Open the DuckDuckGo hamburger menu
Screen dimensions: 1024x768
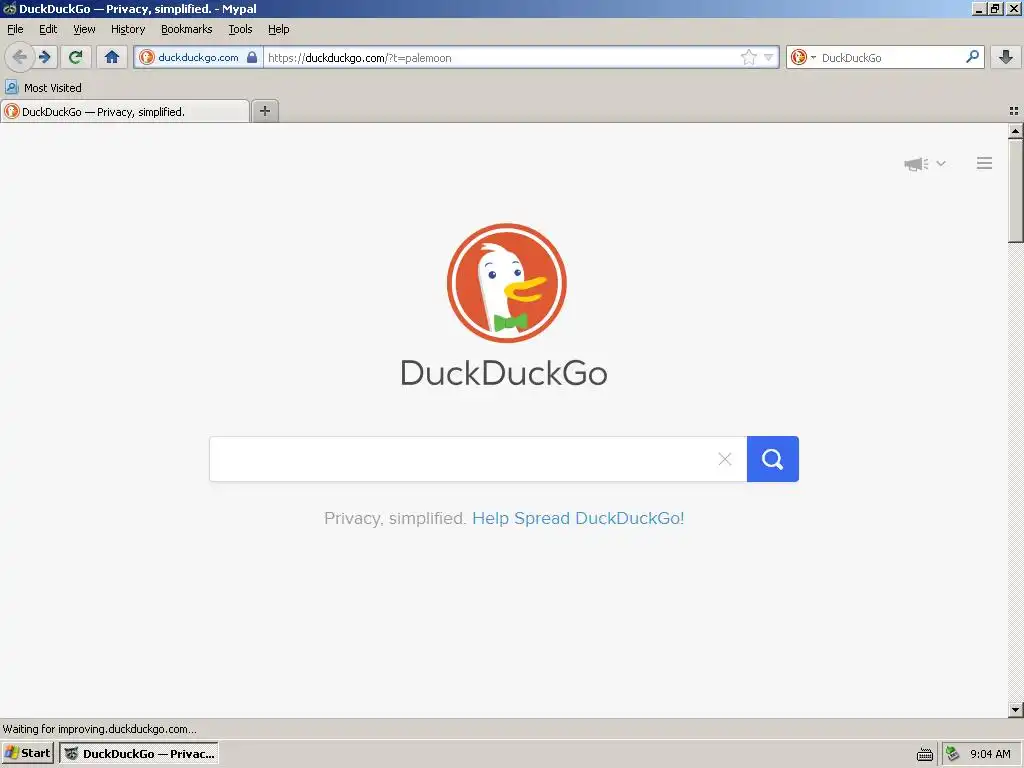tap(984, 163)
